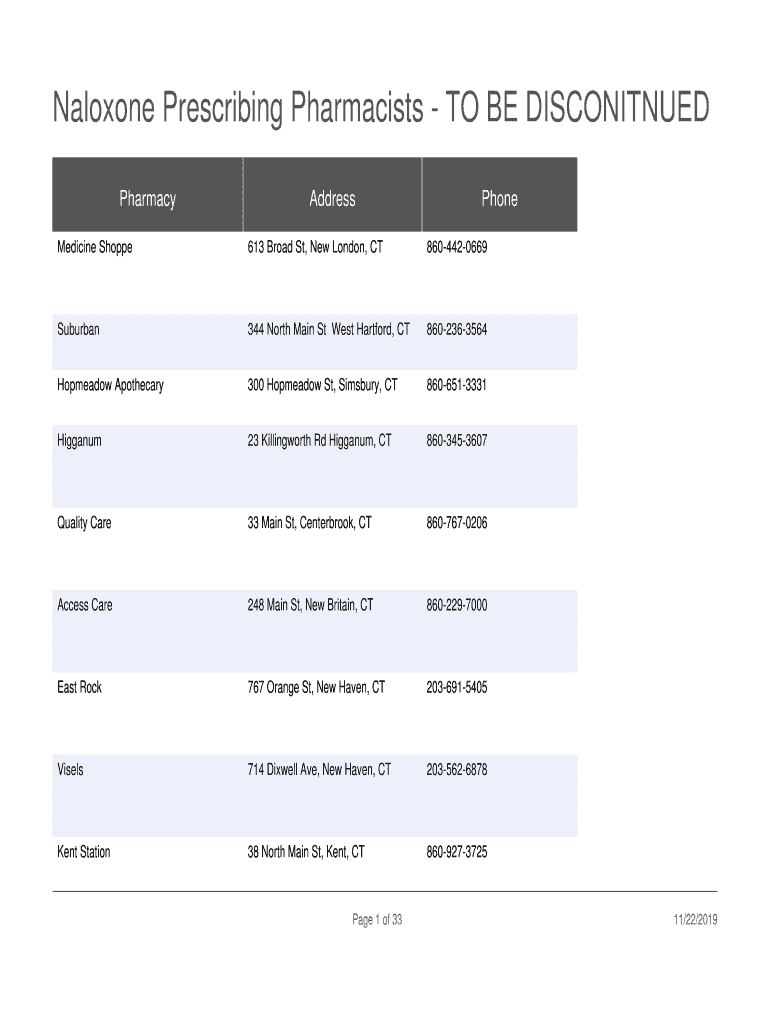Select the Access Care pharmacy name
The image size is (770, 1024).
click(85, 605)
